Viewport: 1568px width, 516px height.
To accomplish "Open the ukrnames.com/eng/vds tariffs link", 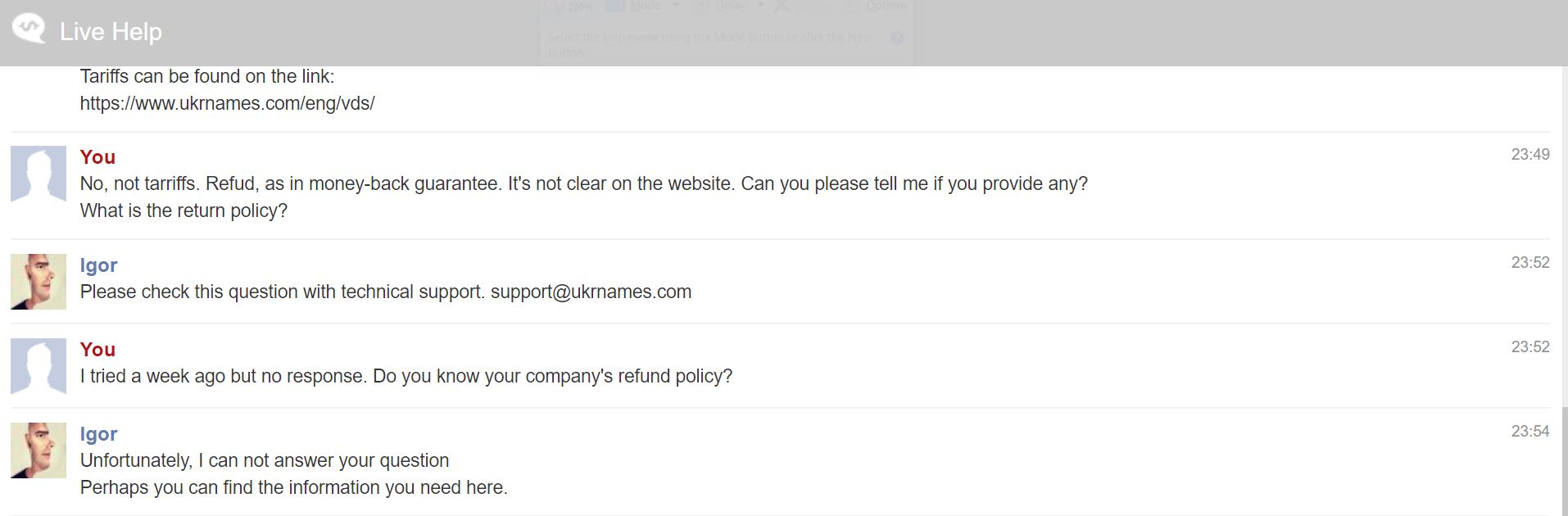I will click(x=227, y=103).
